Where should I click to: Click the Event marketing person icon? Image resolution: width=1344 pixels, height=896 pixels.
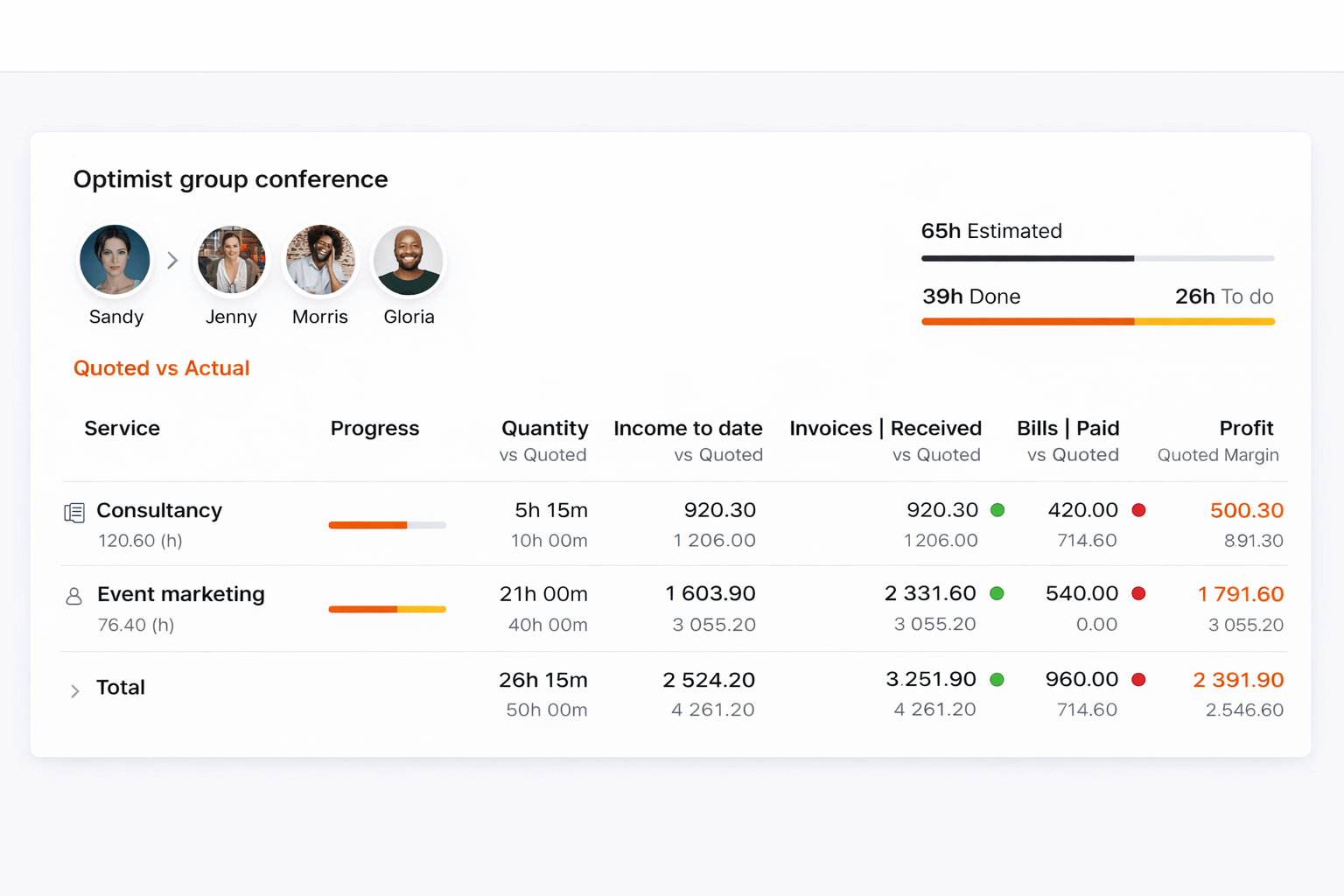coord(74,597)
